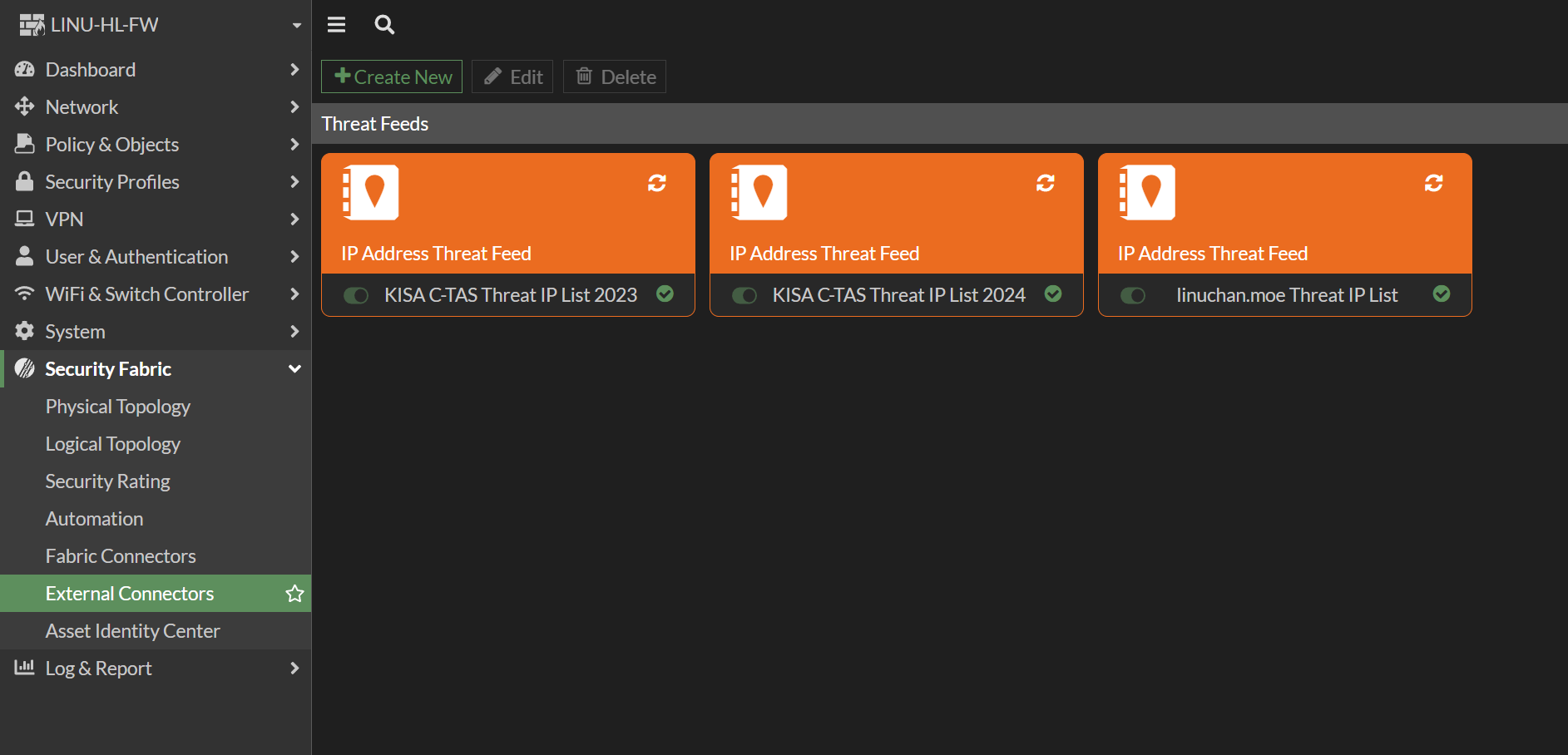1568x755 pixels.
Task: Click the KISA 2023 address book icon
Action: pos(371,192)
